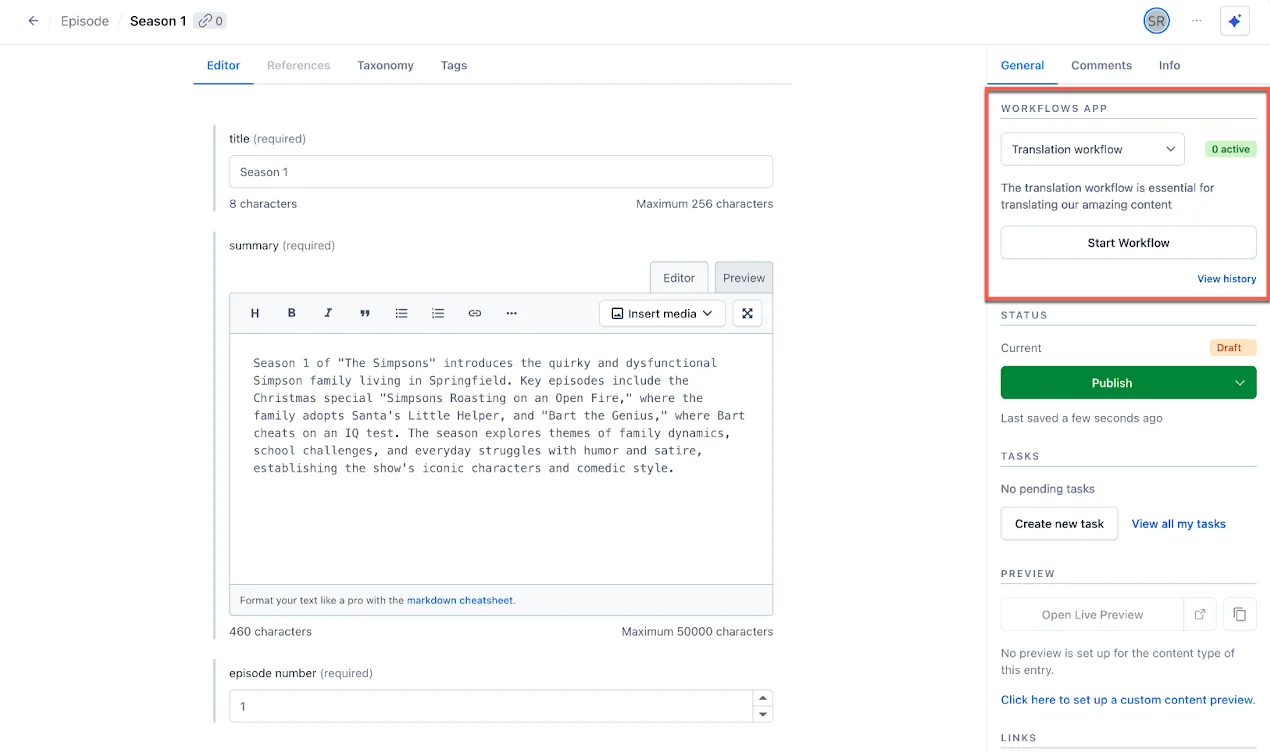Open more formatting options ellipsis
This screenshot has height=753, width=1270.
511,313
